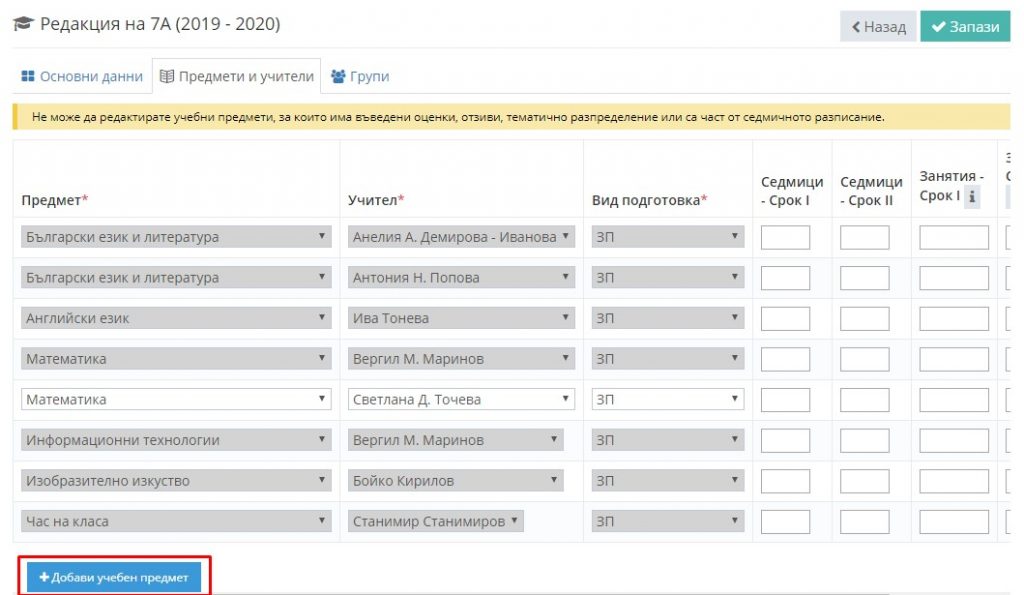
Task: Open the Английски език subject dropdown
Action: coord(176,318)
